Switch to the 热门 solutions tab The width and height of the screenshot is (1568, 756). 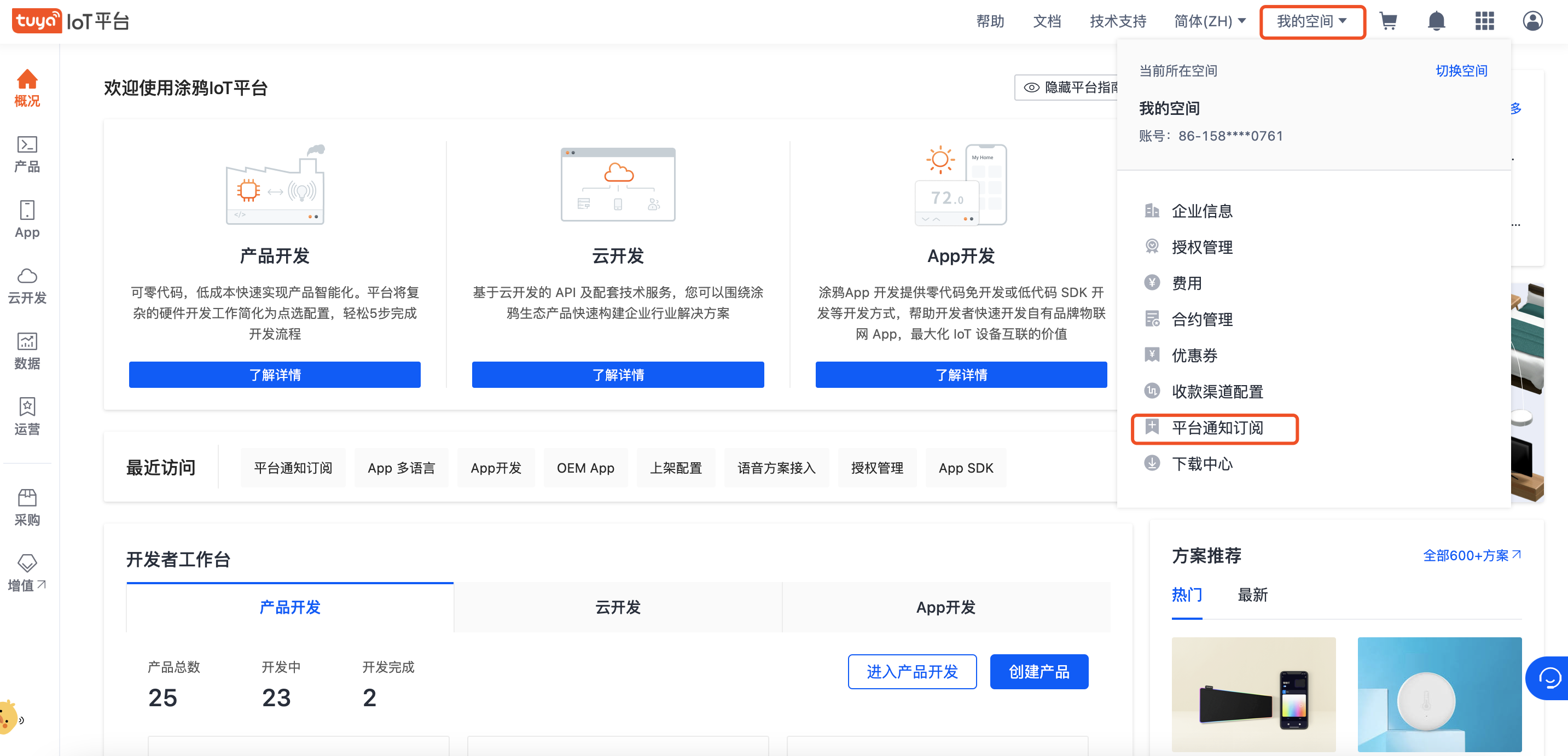[1187, 595]
